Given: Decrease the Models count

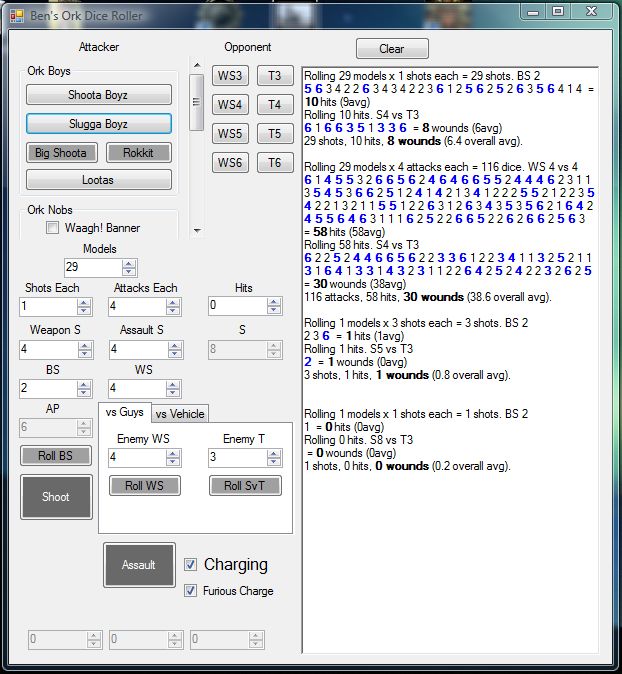Looking at the screenshot, I should pos(129,271).
